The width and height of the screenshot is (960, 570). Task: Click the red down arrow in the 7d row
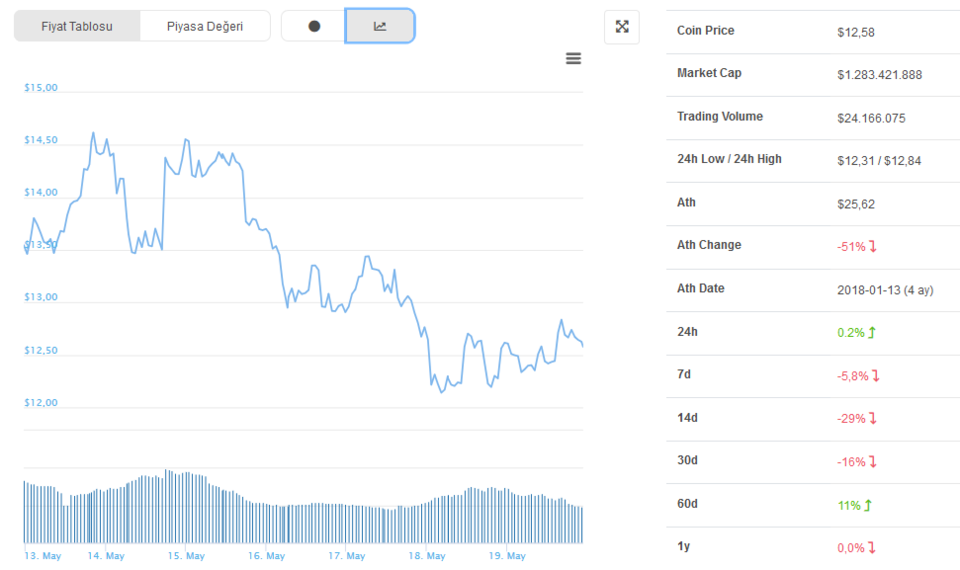875,376
